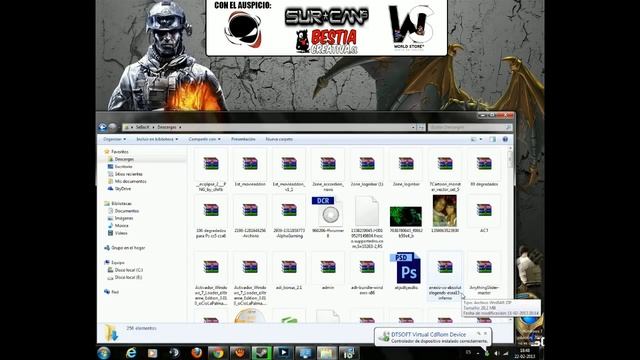Open the view options dropdown arrow
The width and height of the screenshot is (640, 360).
click(481, 139)
